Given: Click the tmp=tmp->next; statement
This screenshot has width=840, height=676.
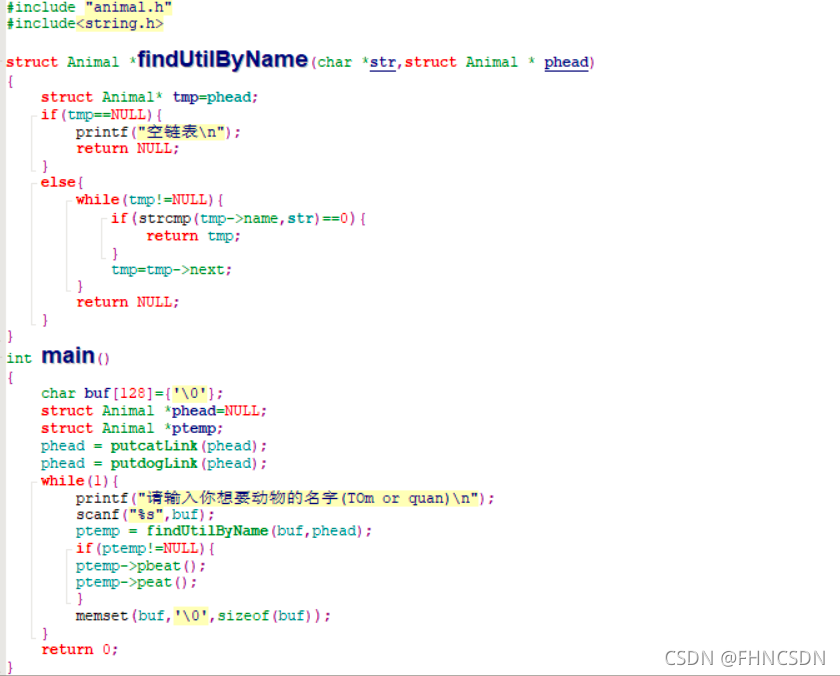Looking at the screenshot, I should [171, 269].
